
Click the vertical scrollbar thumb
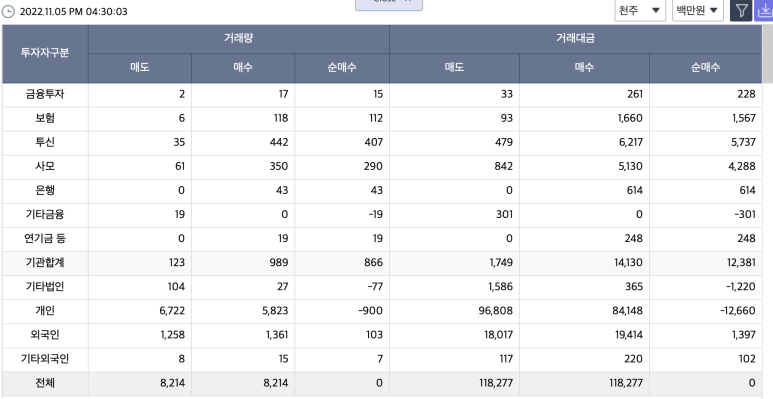point(768,54)
